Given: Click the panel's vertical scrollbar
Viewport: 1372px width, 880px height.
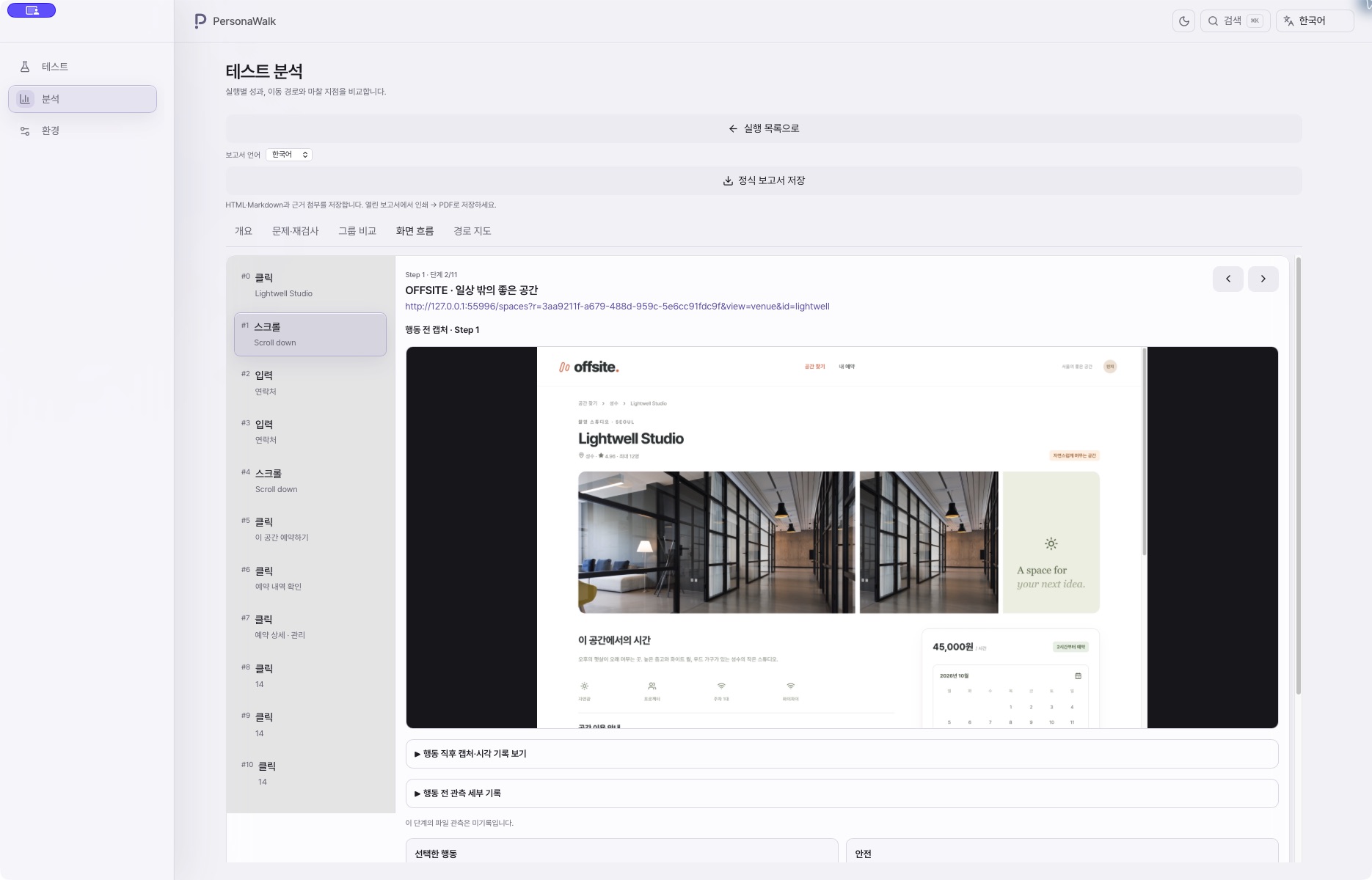Looking at the screenshot, I should [1298, 477].
